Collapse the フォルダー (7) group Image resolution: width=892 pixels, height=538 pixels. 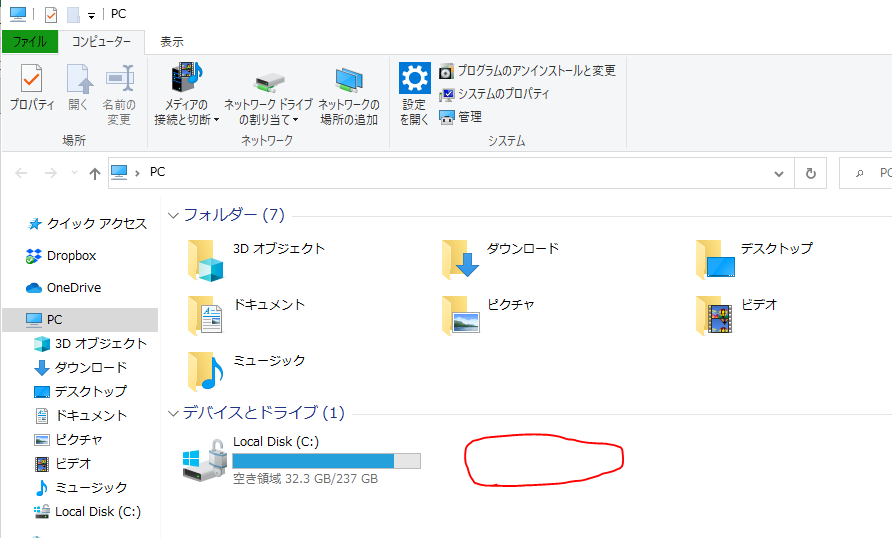point(173,216)
